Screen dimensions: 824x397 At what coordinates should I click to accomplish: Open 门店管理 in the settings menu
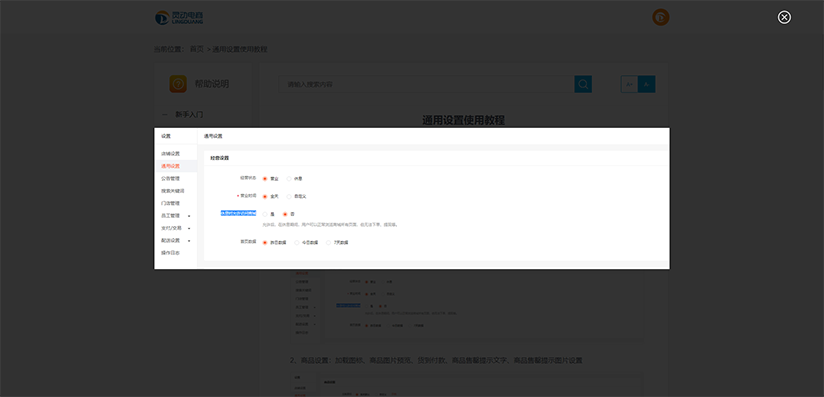click(x=170, y=203)
